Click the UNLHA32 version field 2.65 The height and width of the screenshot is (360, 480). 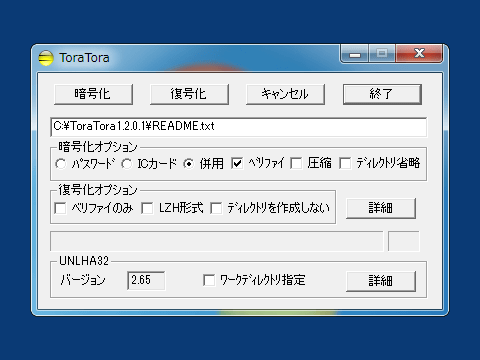146,280
